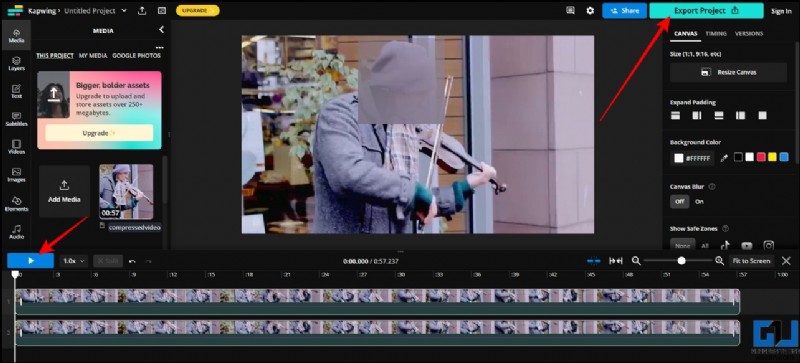Select the right-side padding expand option
The width and height of the screenshot is (800, 363).
tap(697, 116)
